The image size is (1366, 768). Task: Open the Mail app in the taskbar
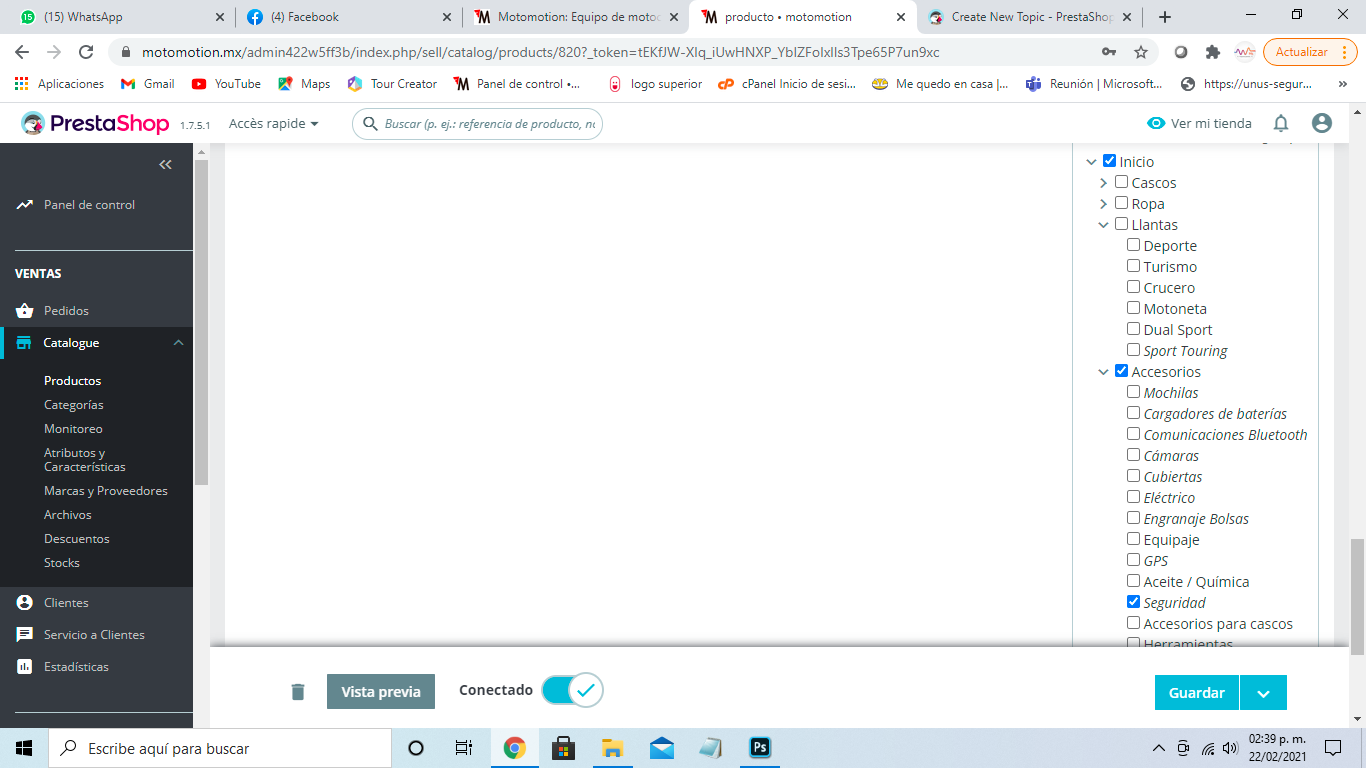pos(661,748)
